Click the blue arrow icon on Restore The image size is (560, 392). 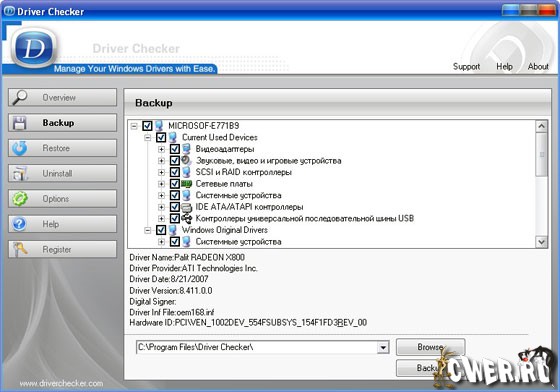(19, 148)
